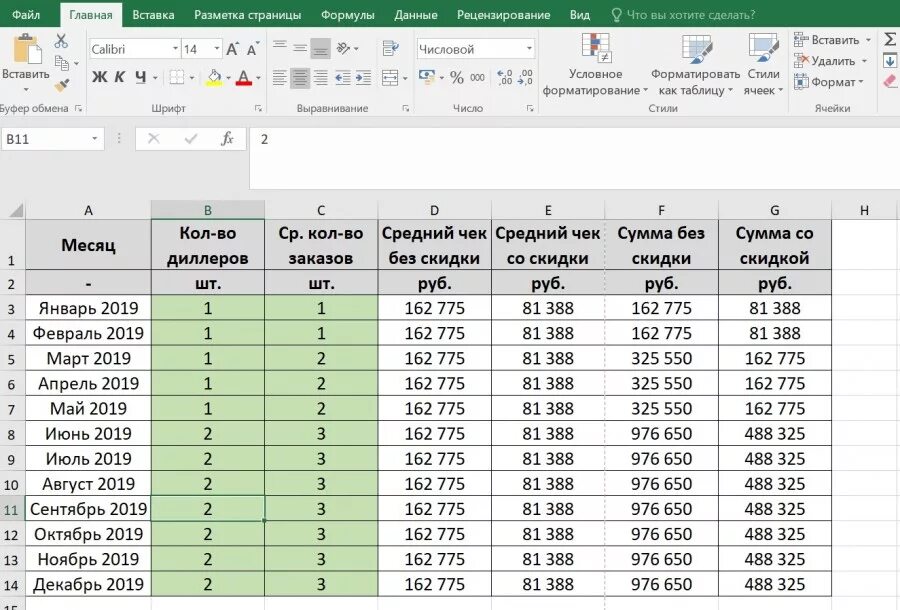The width and height of the screenshot is (900, 610).
Task: Decrease font size with small A
Action: coord(253,49)
